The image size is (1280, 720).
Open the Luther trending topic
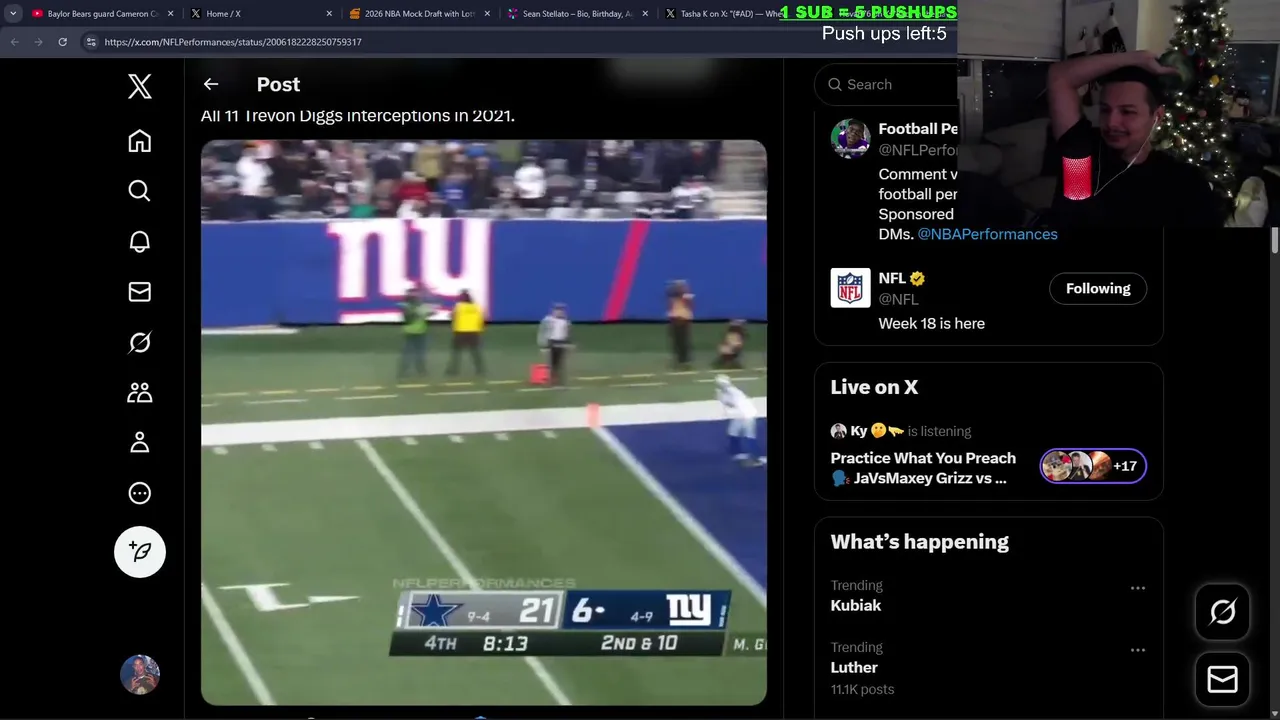tap(854, 667)
